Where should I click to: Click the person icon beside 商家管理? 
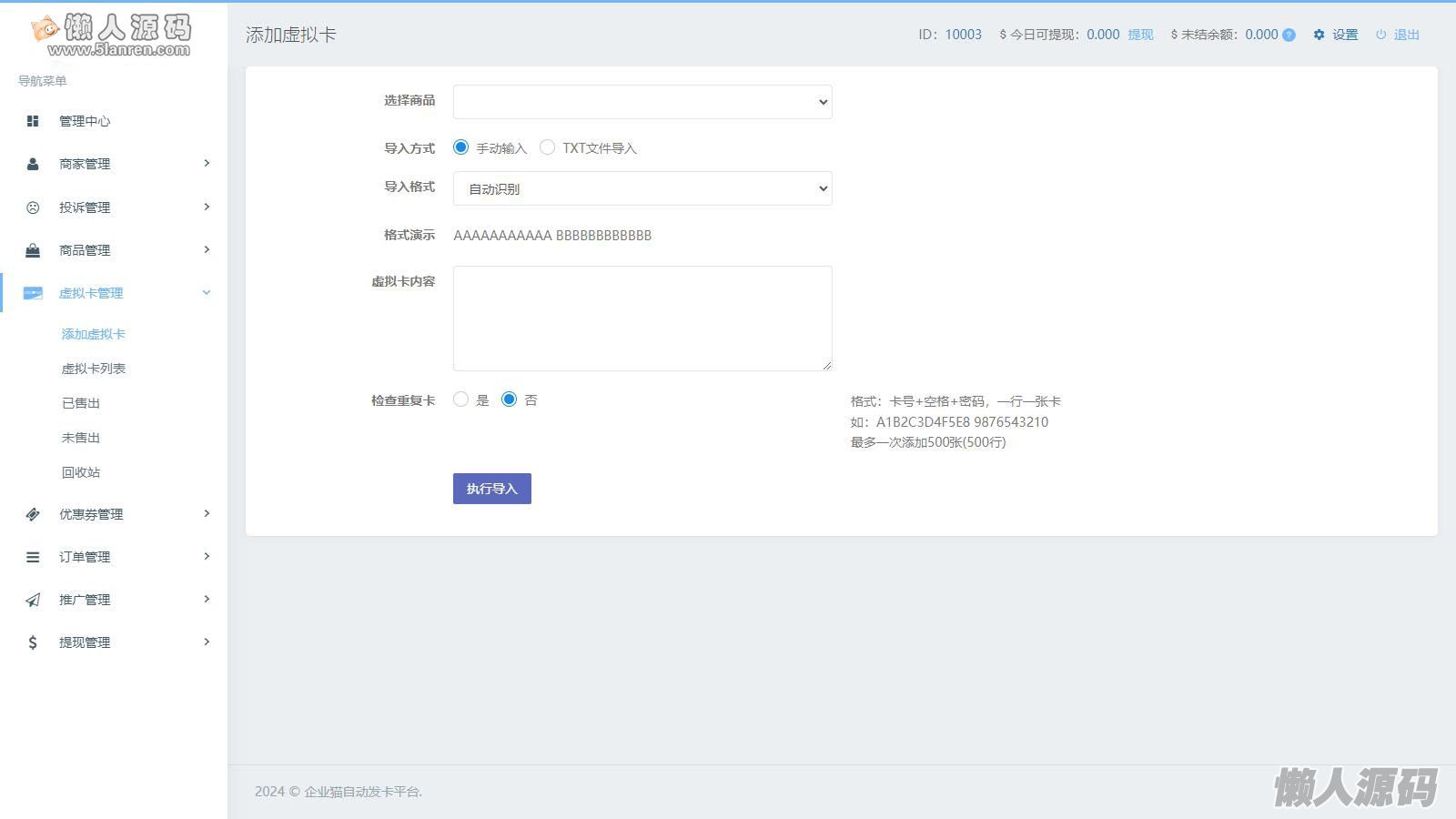(33, 164)
